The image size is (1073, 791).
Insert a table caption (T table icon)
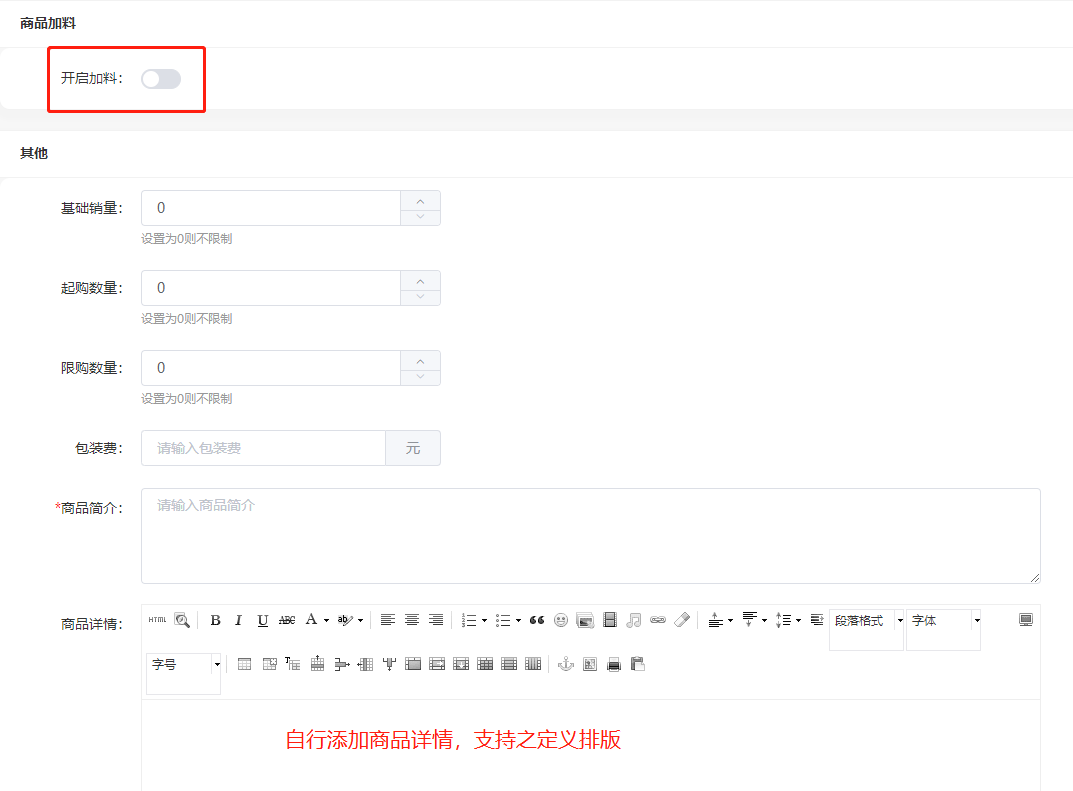pyautogui.click(x=293, y=664)
